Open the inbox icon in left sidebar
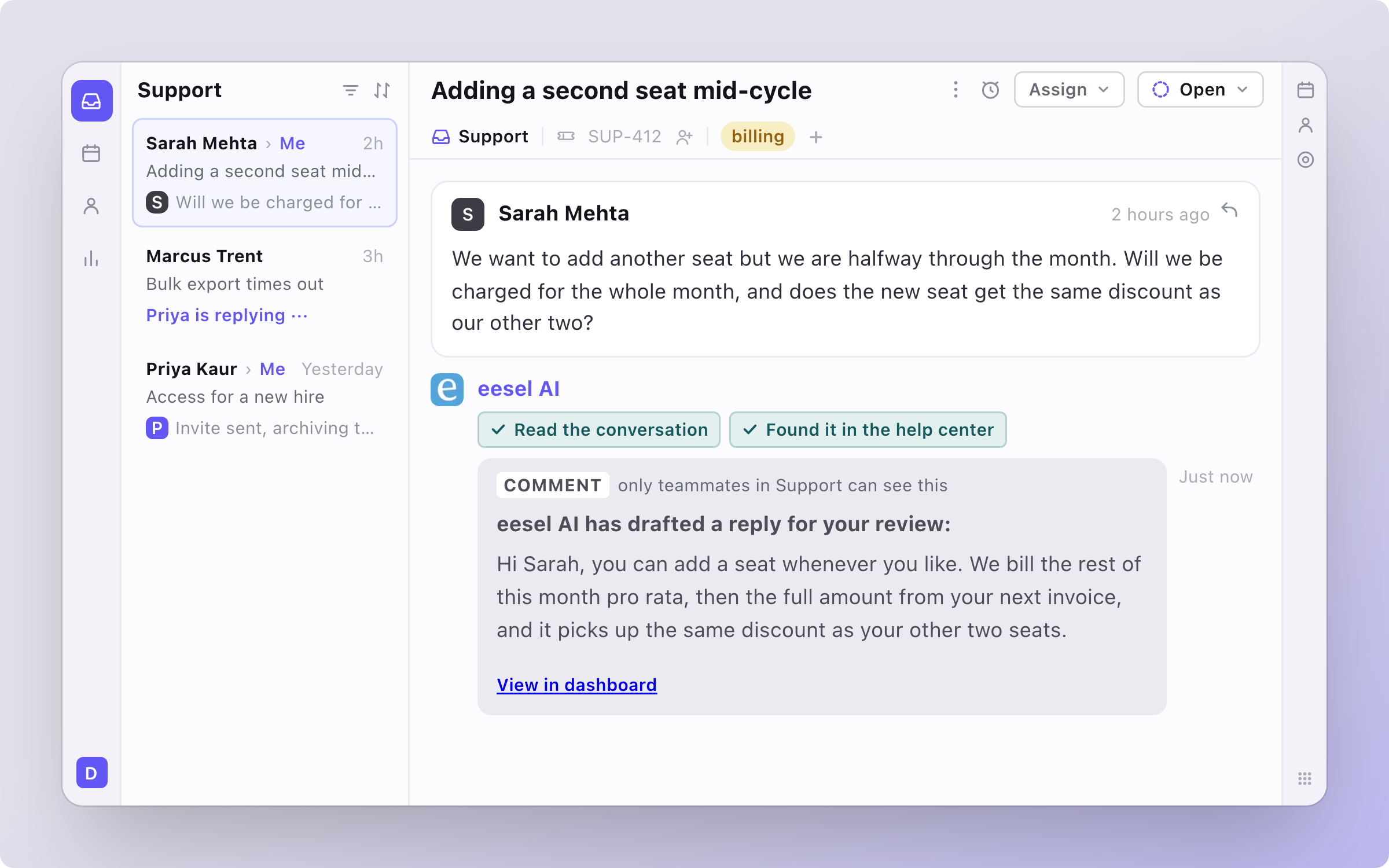 coord(91,101)
